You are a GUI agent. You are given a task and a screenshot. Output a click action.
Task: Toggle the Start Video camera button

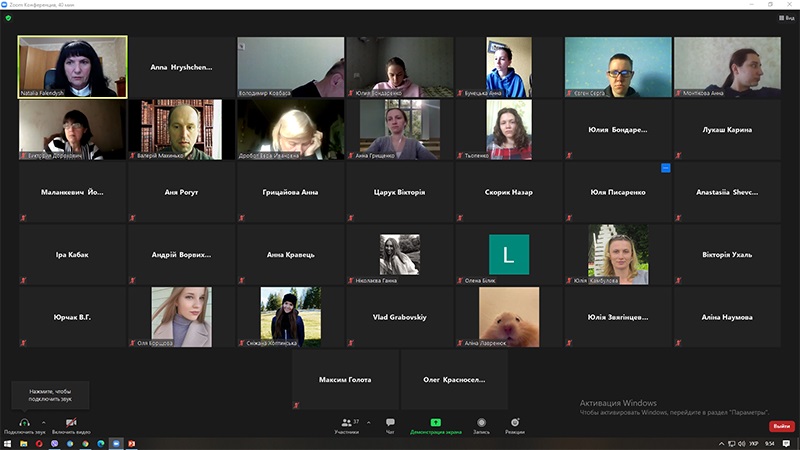click(x=71, y=422)
